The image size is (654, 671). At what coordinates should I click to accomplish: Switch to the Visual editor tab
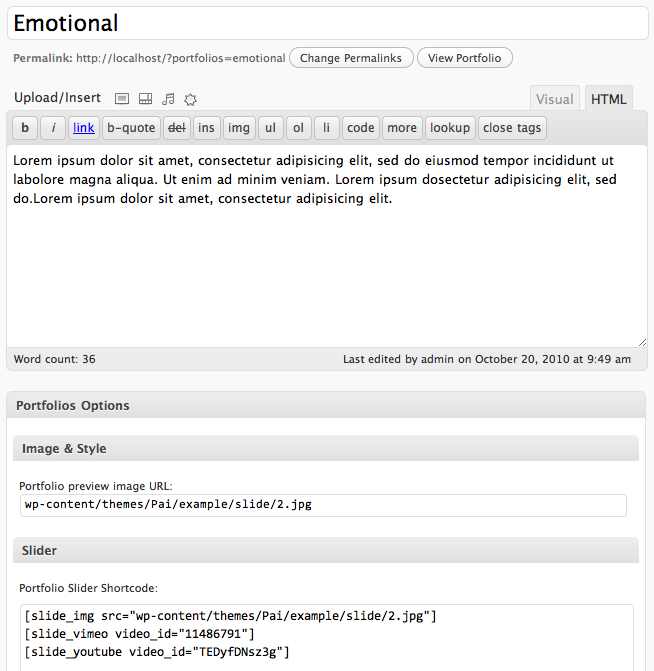(x=554, y=99)
